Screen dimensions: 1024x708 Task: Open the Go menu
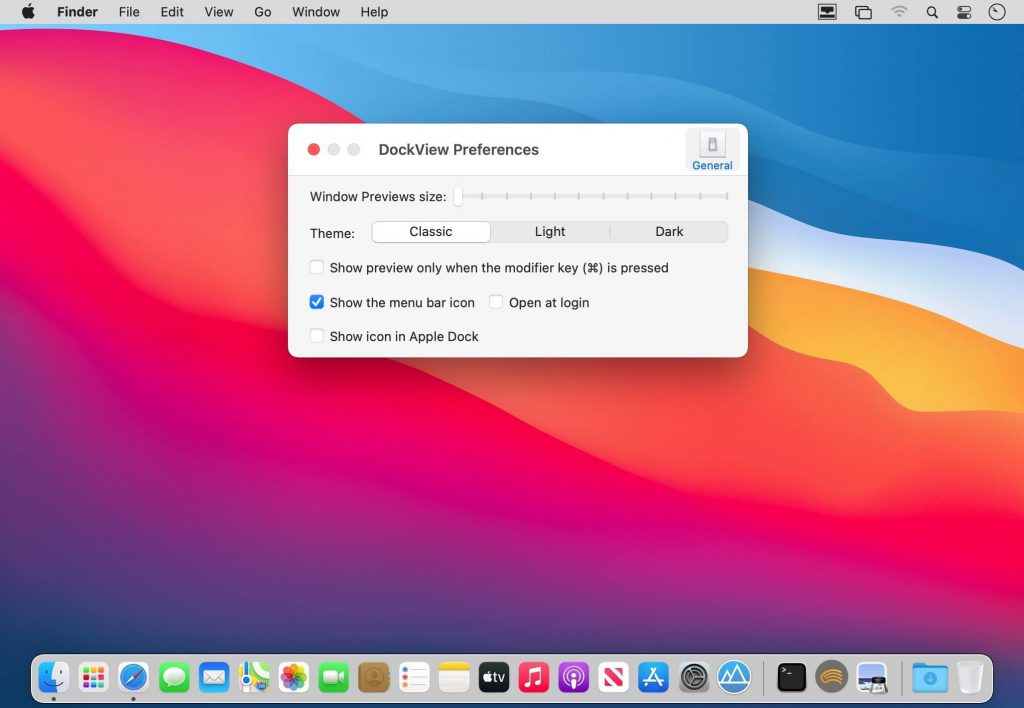point(262,12)
